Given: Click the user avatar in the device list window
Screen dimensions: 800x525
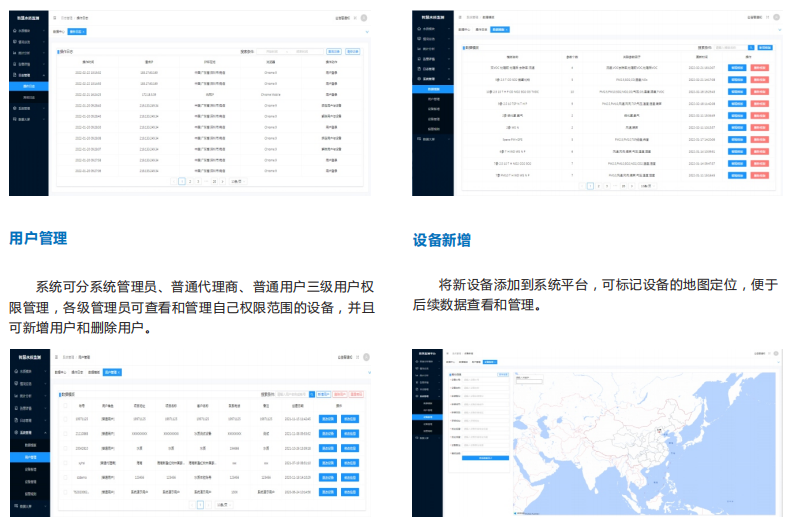Looking at the screenshot, I should [775, 17].
